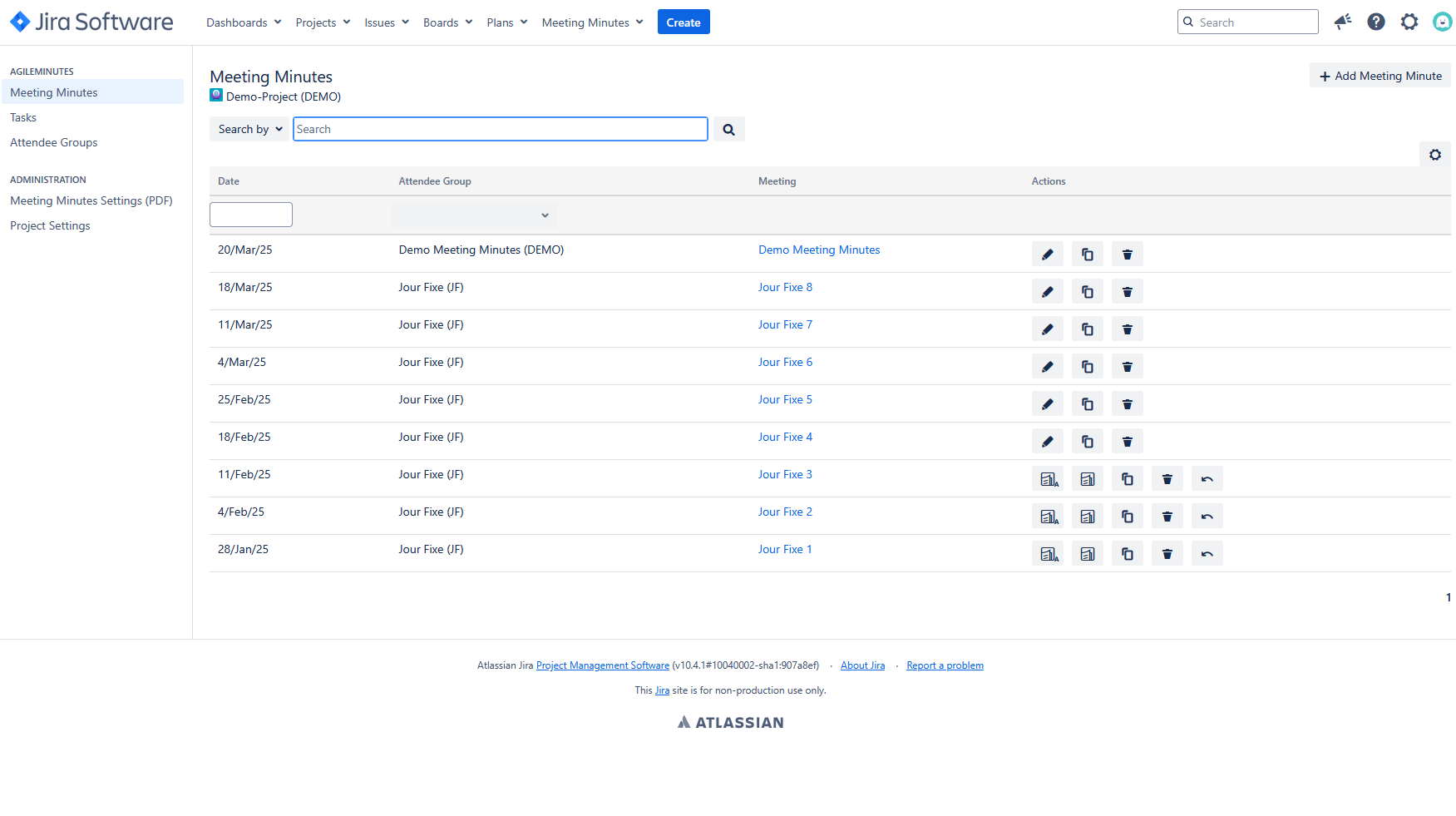This screenshot has height=816, width=1456.
Task: Open second report icon for Jour Fixe 1
Action: pyautogui.click(x=1087, y=554)
